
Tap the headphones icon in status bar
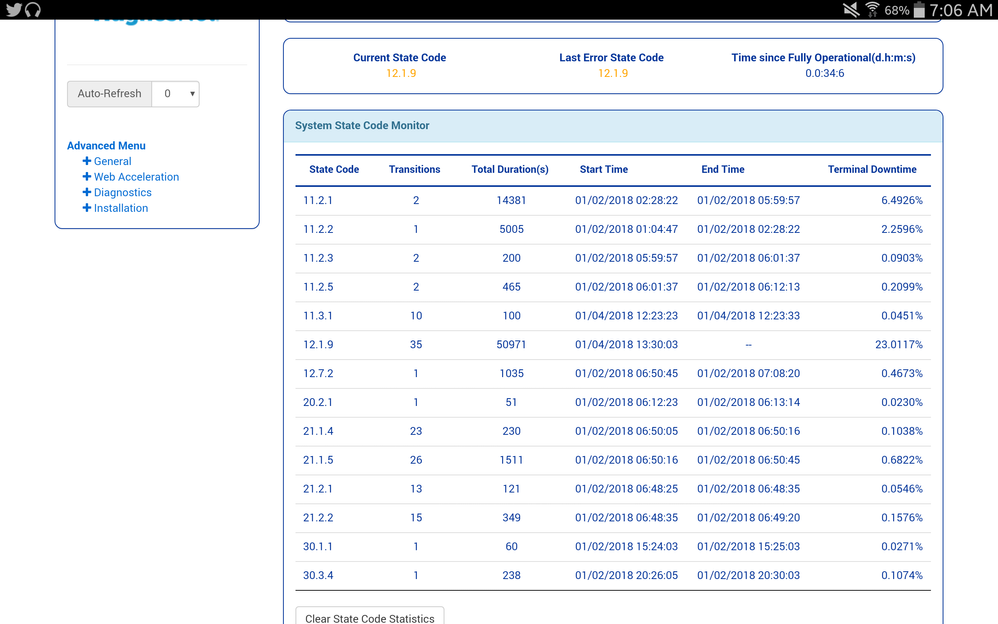tap(33, 10)
